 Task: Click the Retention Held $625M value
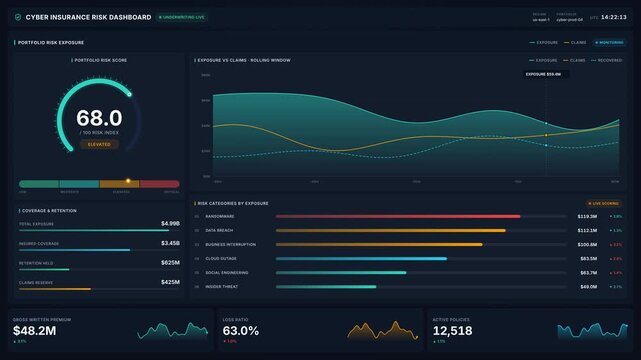click(x=170, y=263)
